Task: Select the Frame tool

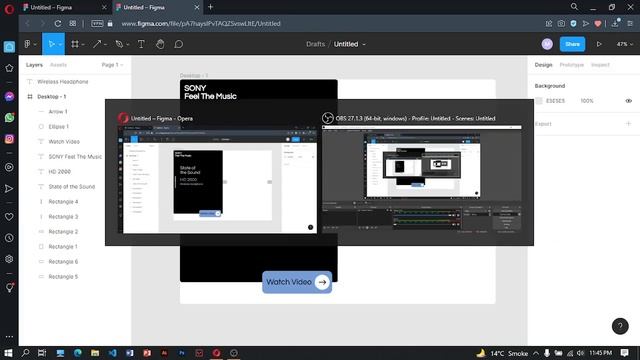Action: pyautogui.click(x=75, y=44)
